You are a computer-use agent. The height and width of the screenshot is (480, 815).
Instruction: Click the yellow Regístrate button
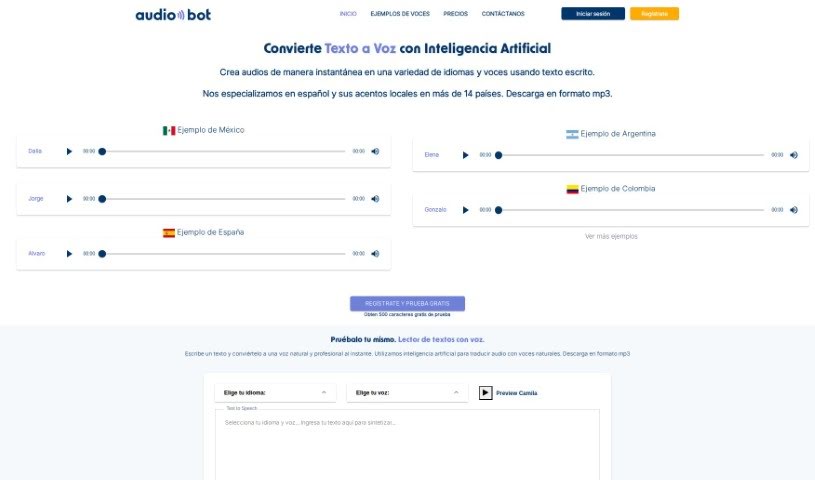pos(654,14)
